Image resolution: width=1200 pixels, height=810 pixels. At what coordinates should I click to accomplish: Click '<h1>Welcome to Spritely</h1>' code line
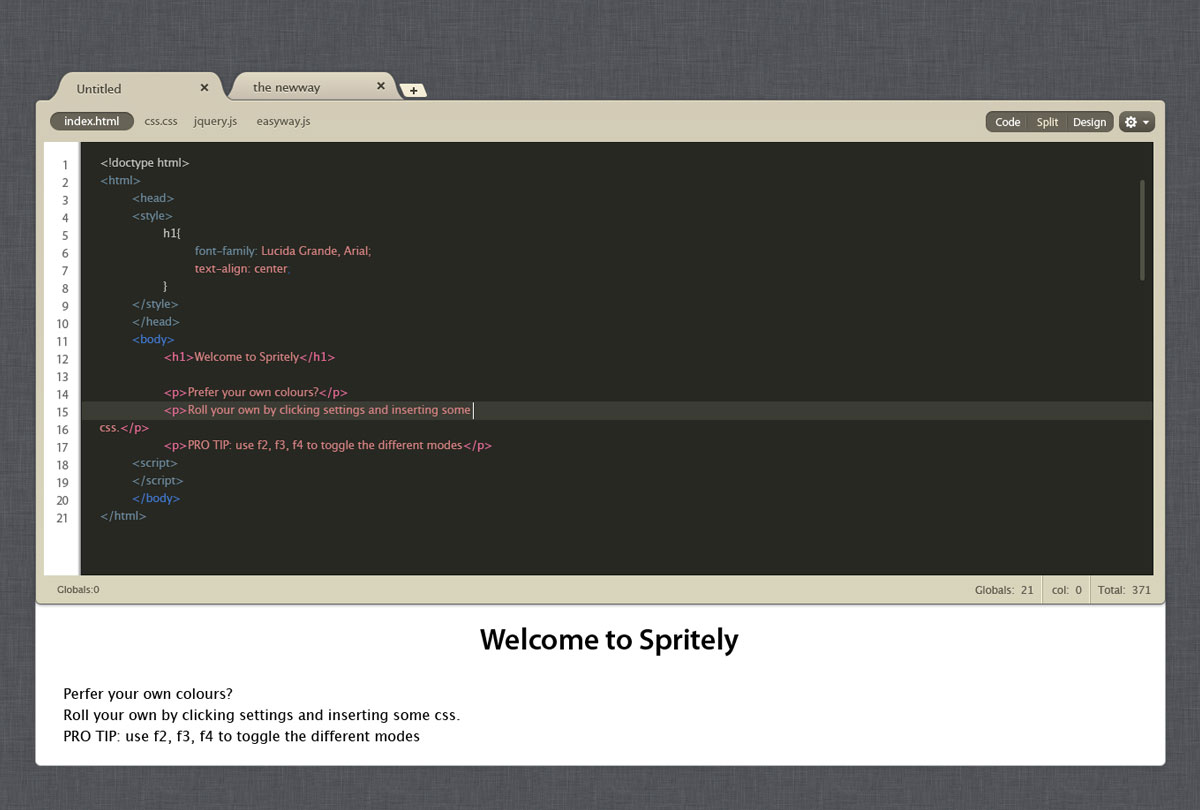250,357
